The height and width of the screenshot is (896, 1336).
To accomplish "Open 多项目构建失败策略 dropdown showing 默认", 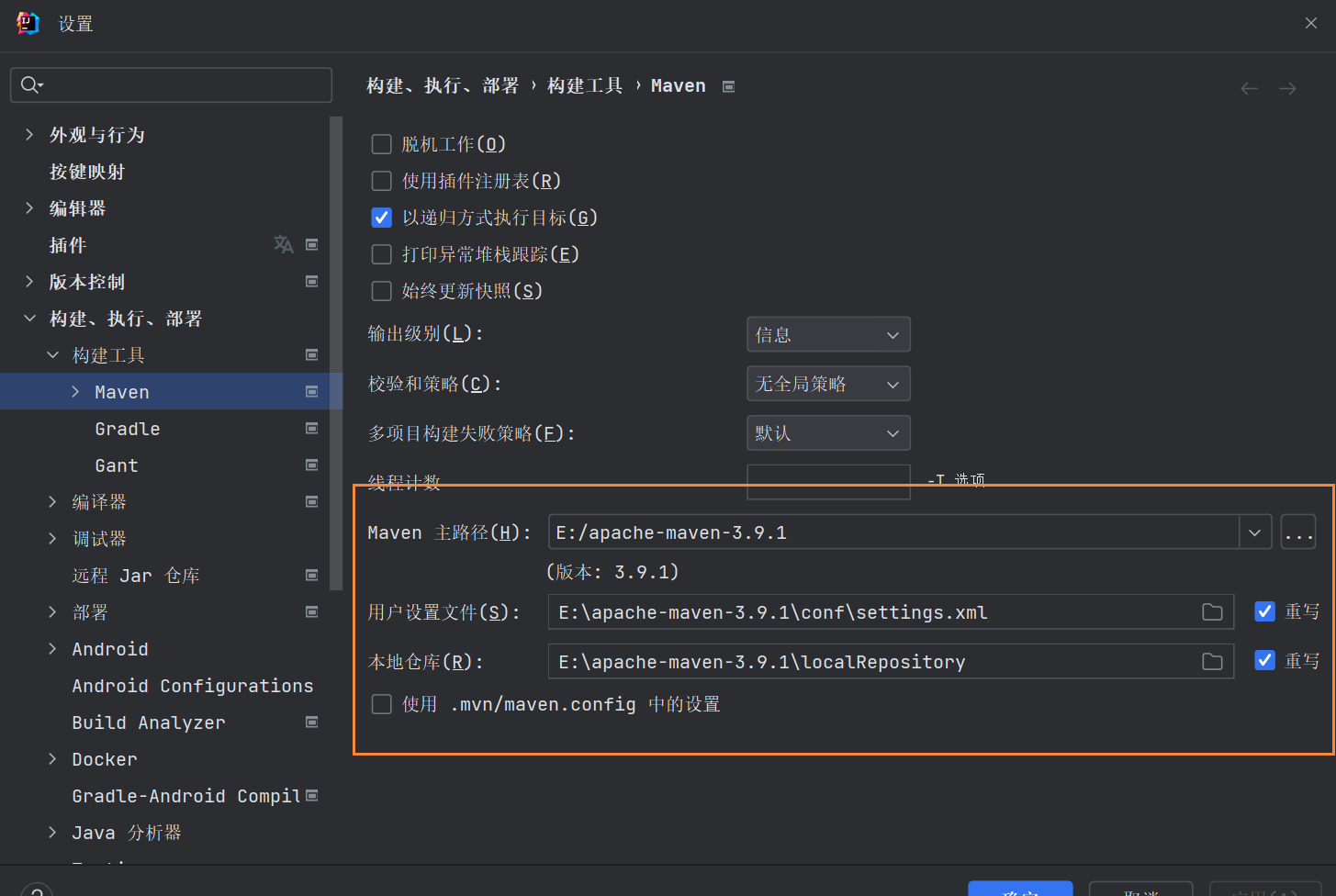I will [828, 433].
